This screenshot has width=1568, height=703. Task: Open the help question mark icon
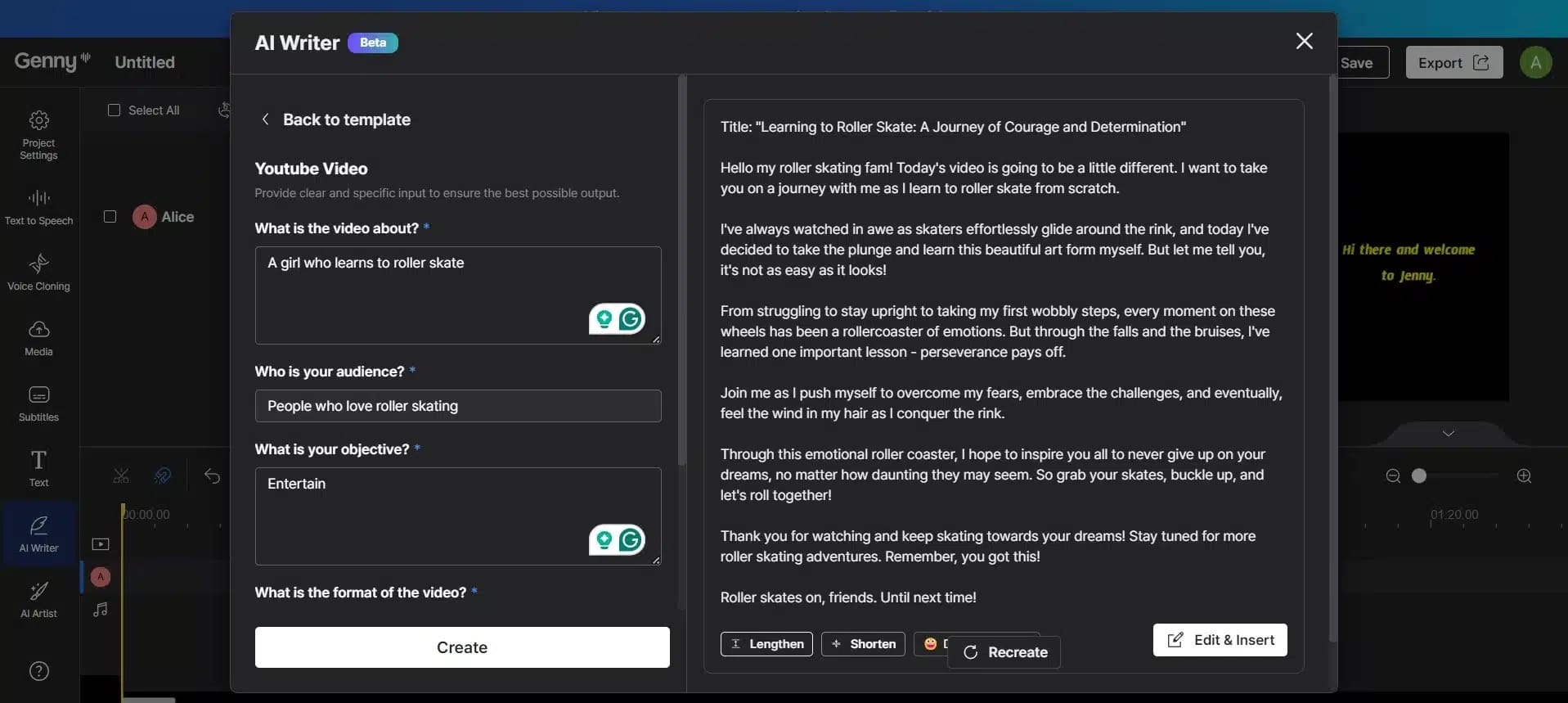39,671
